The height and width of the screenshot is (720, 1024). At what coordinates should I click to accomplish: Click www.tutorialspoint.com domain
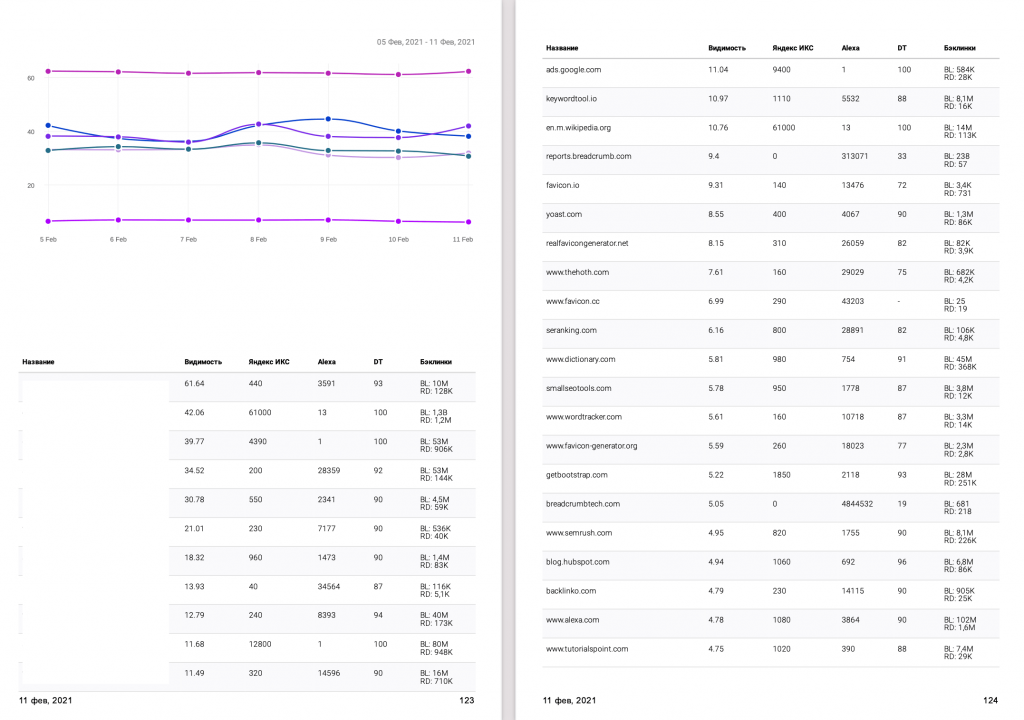point(586,649)
